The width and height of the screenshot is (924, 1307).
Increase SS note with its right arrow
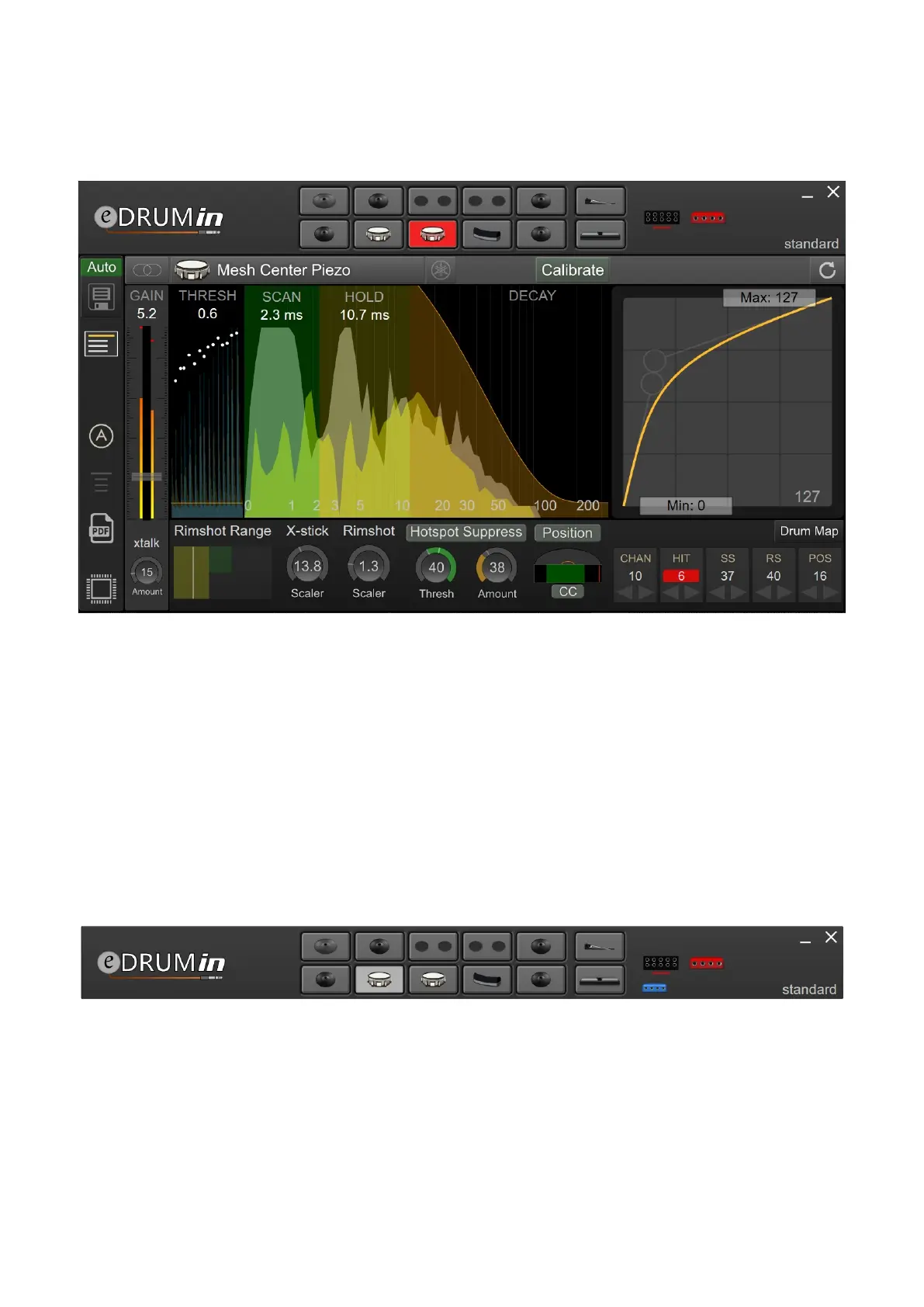[x=739, y=593]
